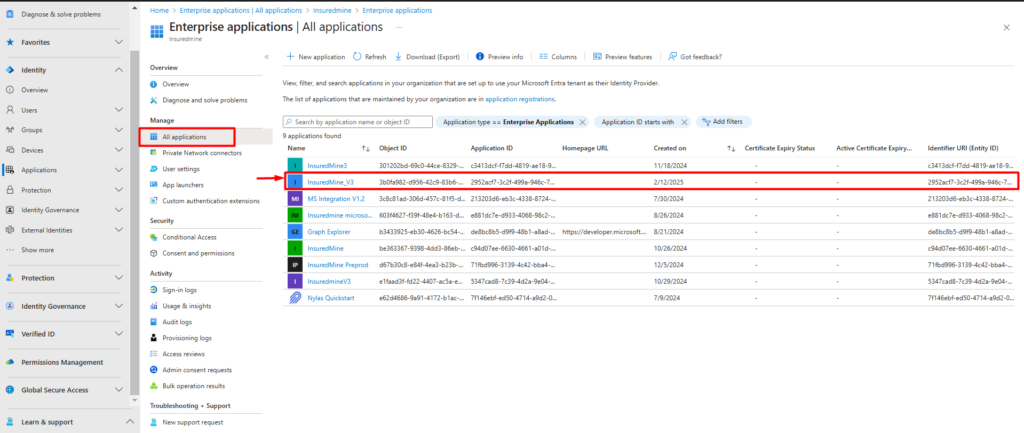1024x433 pixels.
Task: Expand the Global Secure Access chevron
Action: coord(119,390)
